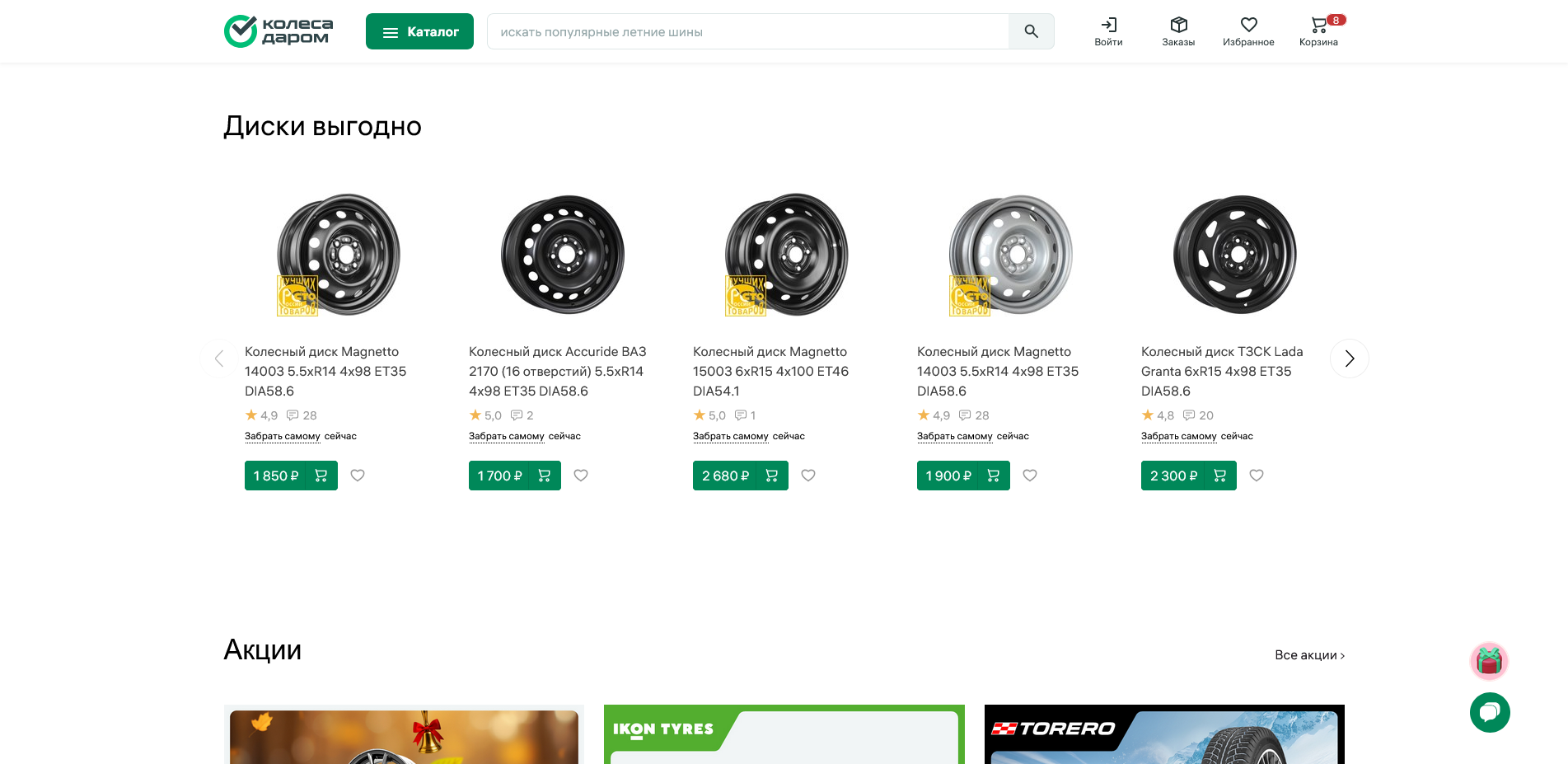Open Избранное favorites in header
1568x764 pixels.
point(1248,31)
